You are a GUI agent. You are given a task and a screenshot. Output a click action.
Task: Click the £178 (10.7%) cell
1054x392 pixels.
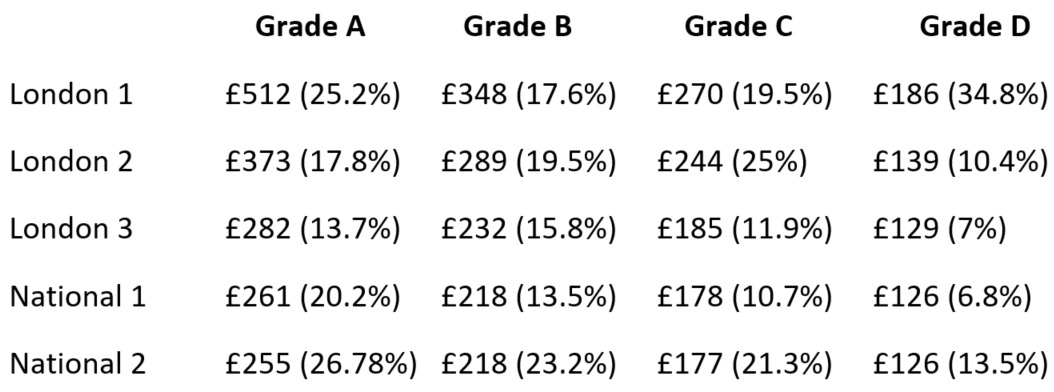(x=744, y=297)
